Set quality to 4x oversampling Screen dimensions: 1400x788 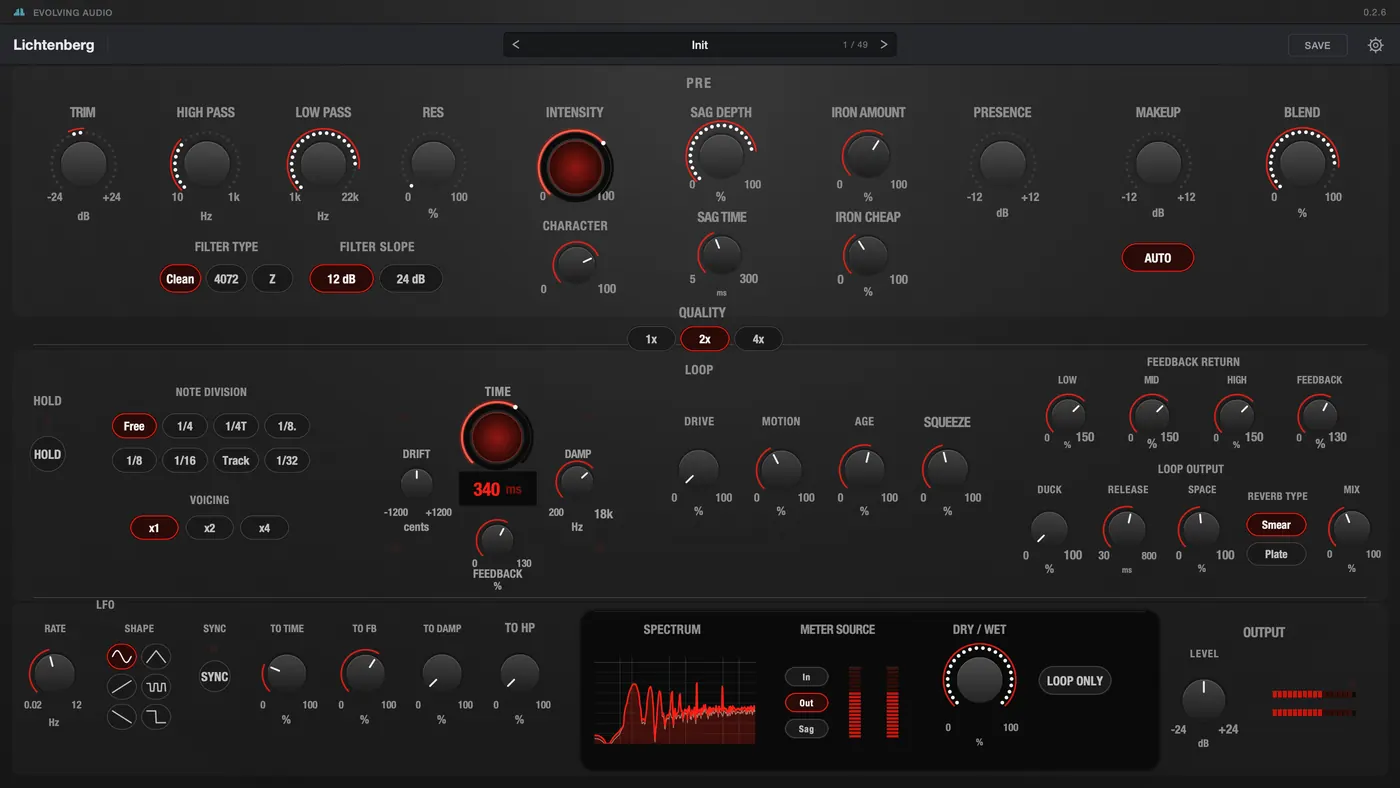click(758, 339)
